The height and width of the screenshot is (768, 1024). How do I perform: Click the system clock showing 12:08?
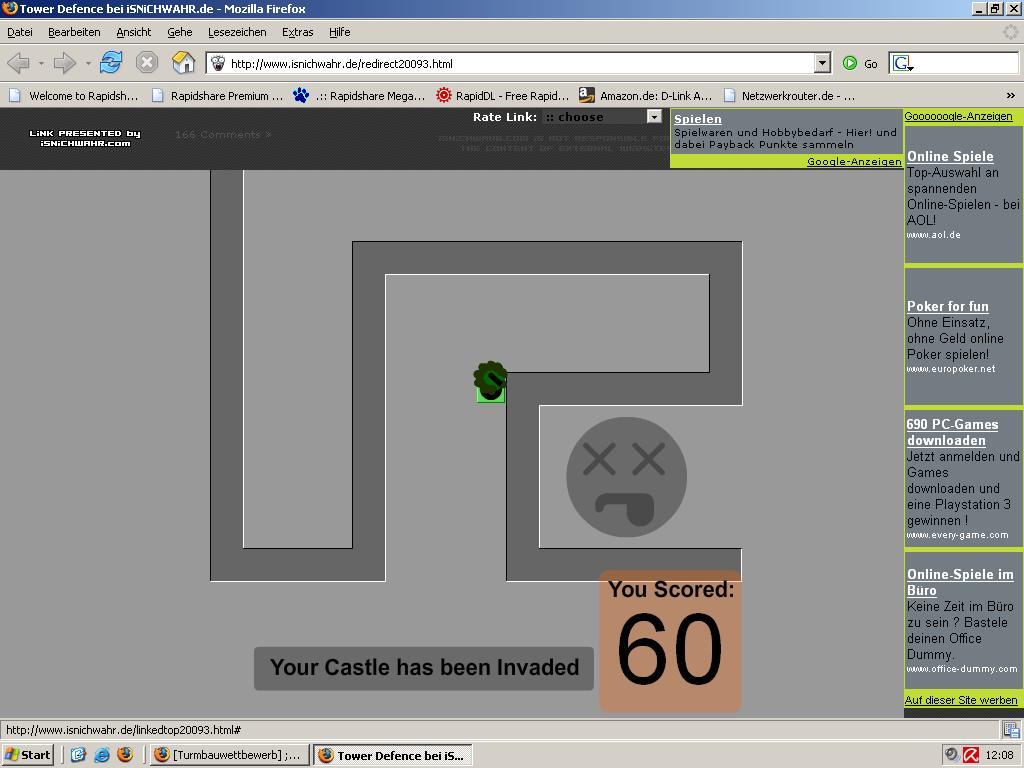tap(999, 755)
